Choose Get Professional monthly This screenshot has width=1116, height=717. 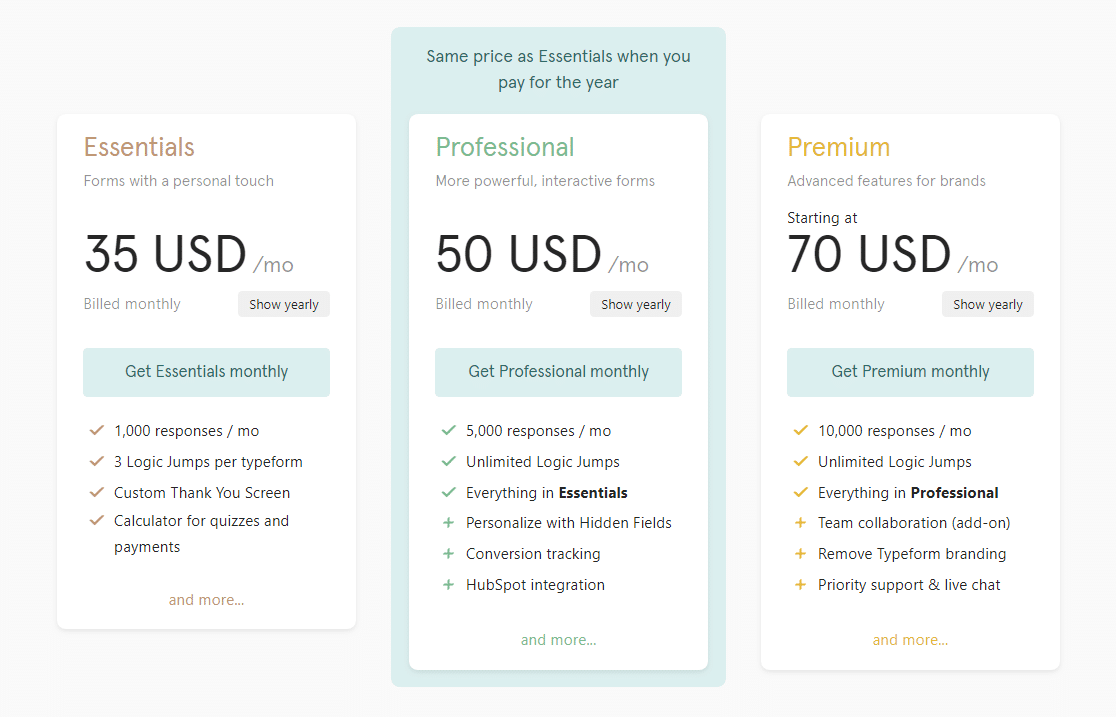(x=558, y=372)
